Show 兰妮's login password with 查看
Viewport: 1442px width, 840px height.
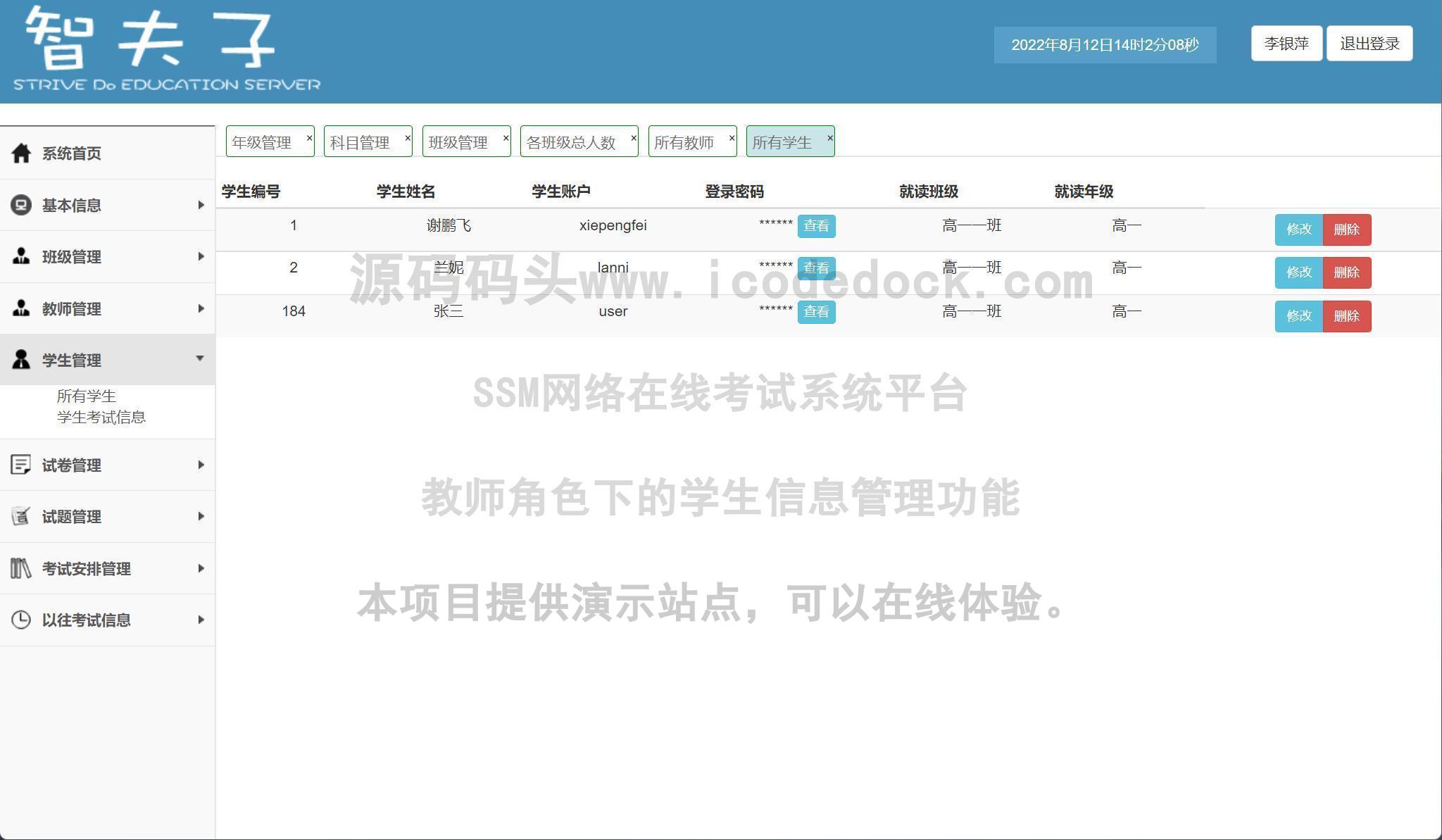click(816, 268)
